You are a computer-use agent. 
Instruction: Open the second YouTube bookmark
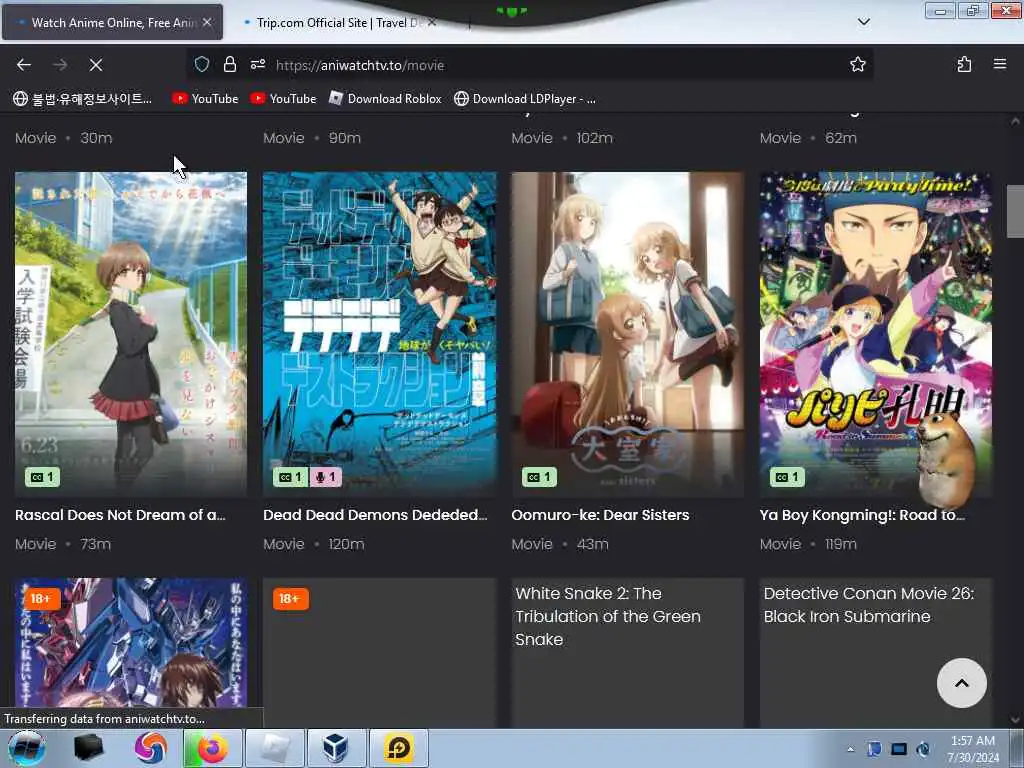[x=283, y=99]
